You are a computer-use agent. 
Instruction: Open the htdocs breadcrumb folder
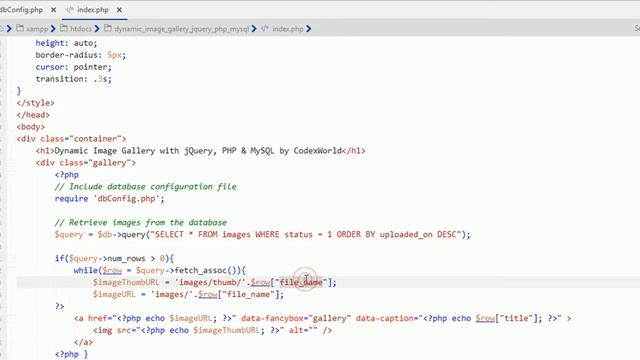point(81,29)
